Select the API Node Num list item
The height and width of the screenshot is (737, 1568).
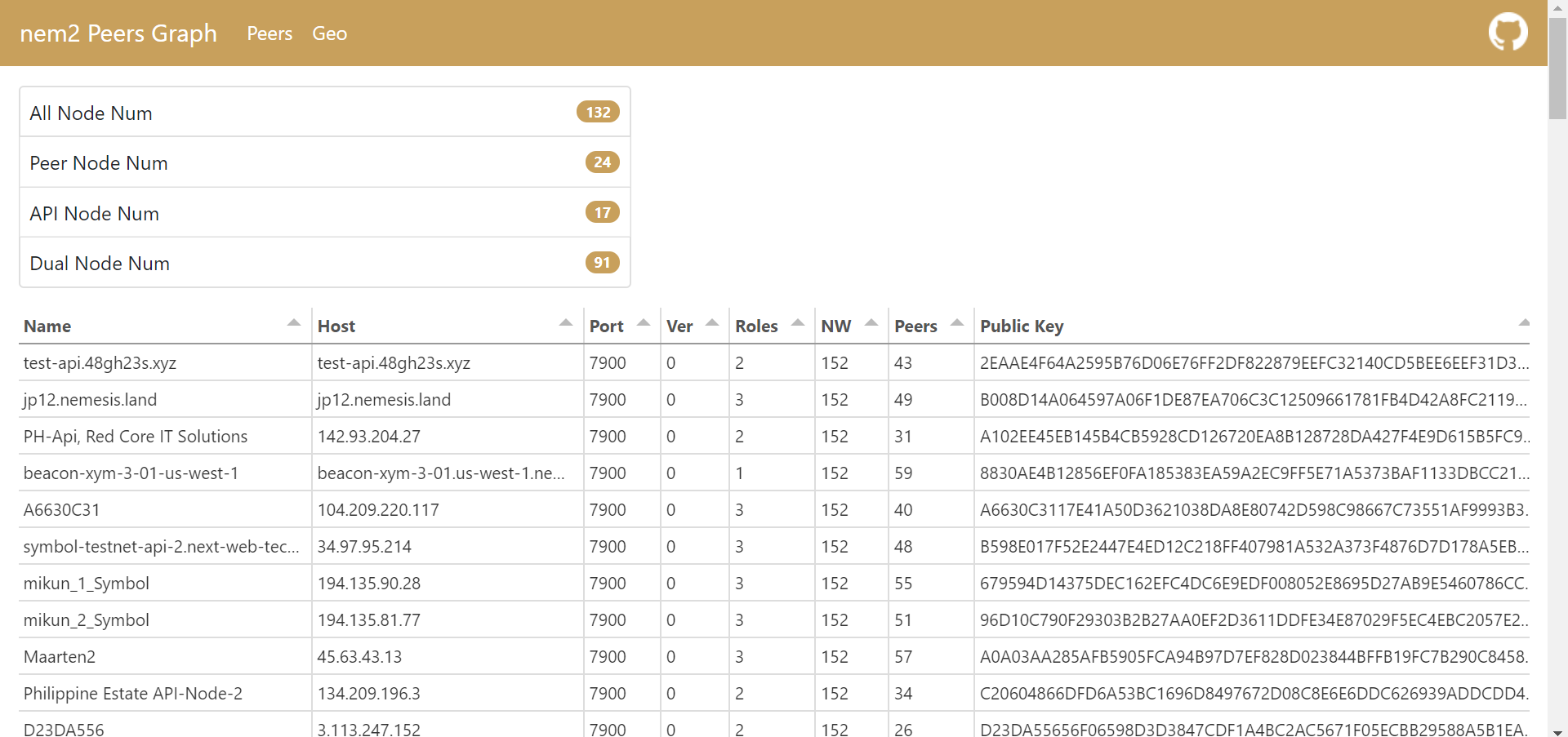pyautogui.click(x=325, y=213)
